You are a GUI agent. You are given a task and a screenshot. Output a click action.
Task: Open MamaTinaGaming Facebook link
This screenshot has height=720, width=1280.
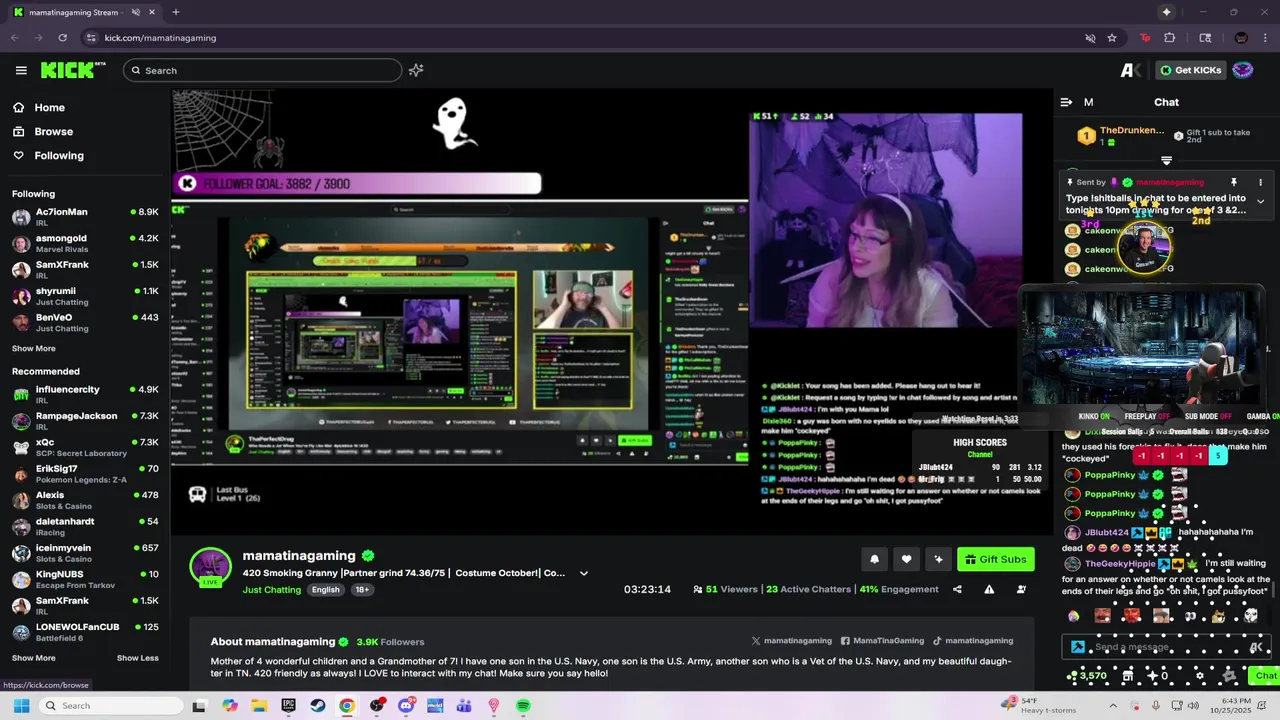click(882, 641)
